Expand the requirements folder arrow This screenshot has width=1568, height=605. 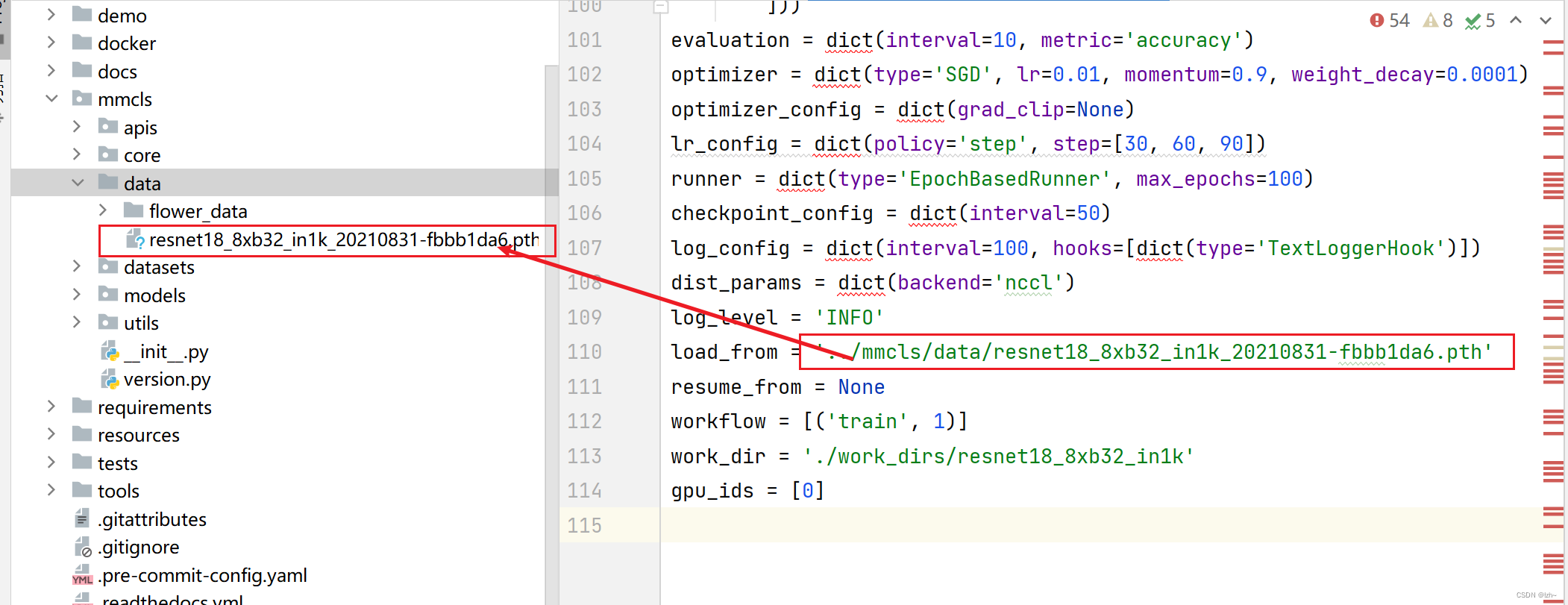click(51, 407)
